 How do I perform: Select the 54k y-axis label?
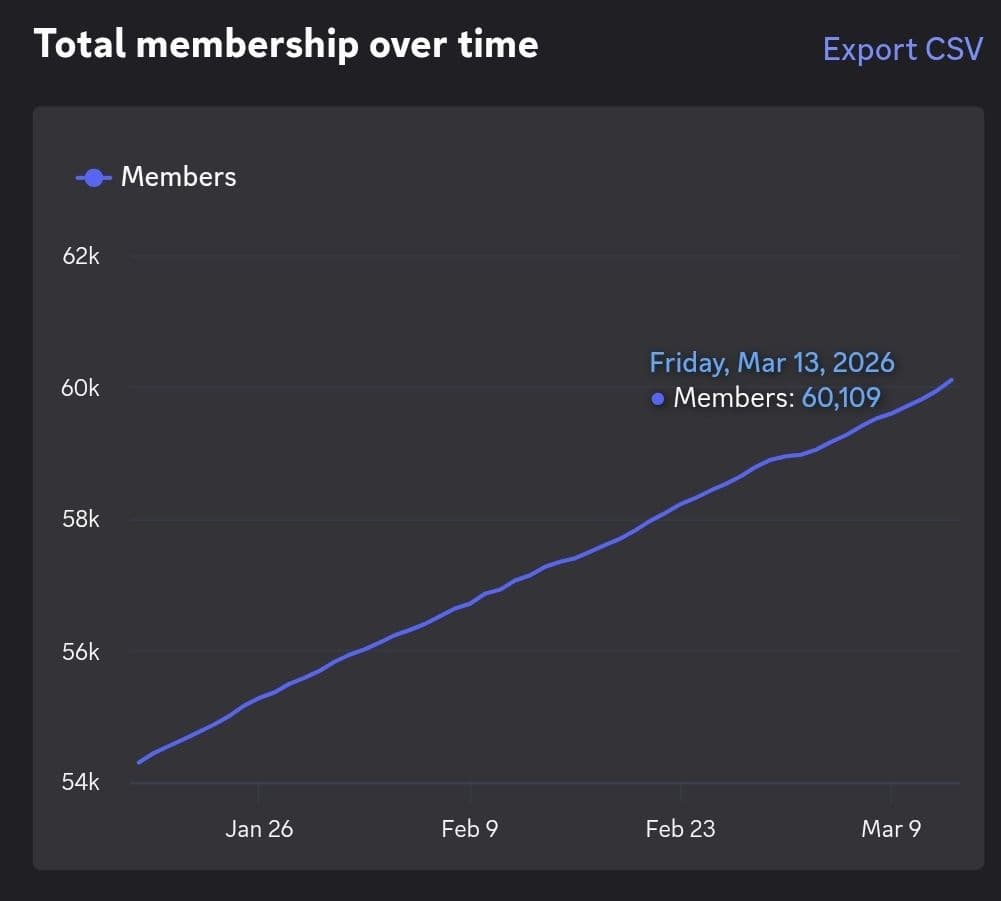pyautogui.click(x=81, y=782)
